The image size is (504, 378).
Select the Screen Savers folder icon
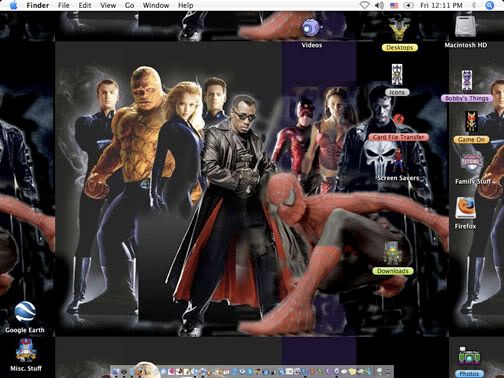coord(397,160)
